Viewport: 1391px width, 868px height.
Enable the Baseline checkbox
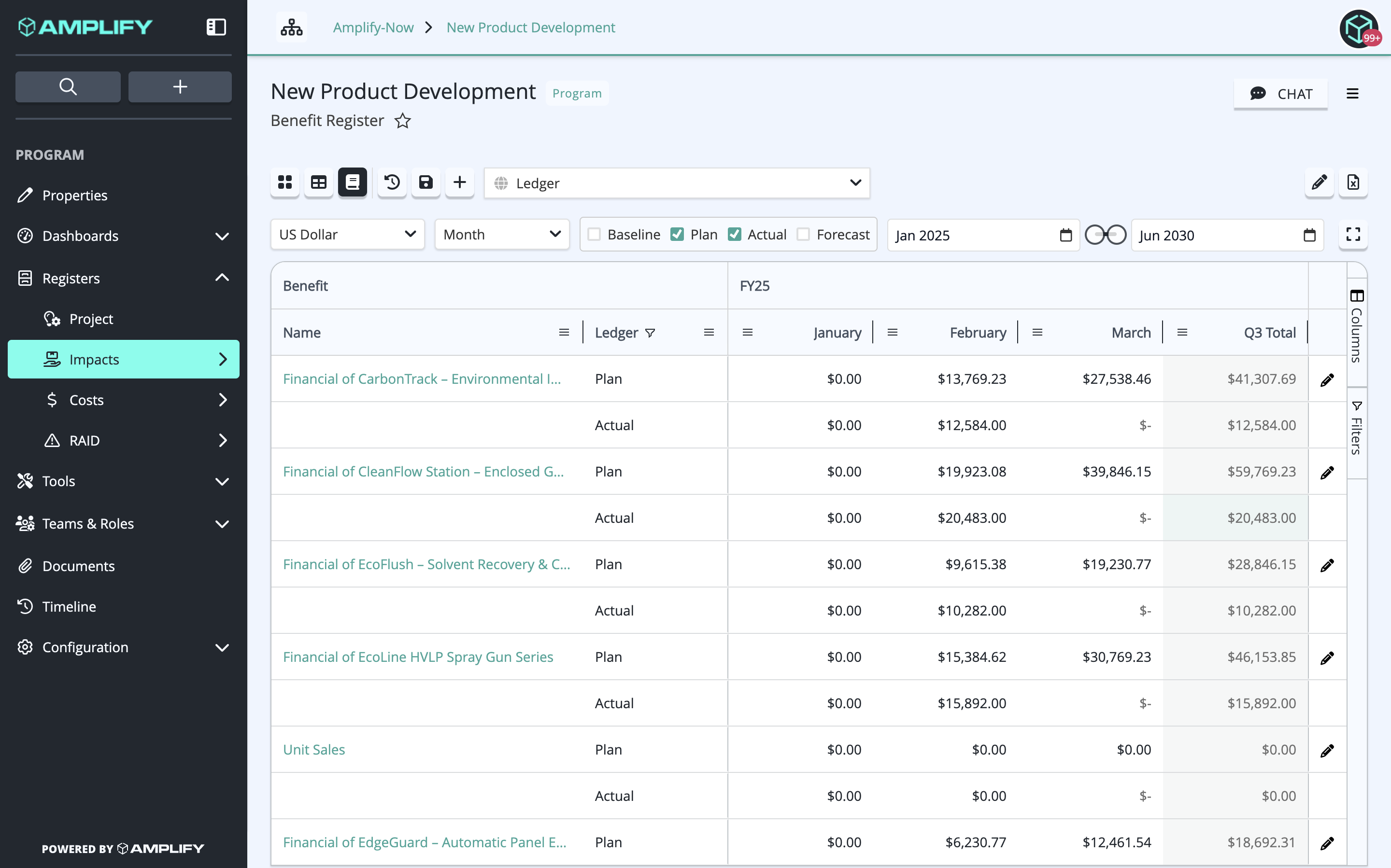click(x=595, y=234)
